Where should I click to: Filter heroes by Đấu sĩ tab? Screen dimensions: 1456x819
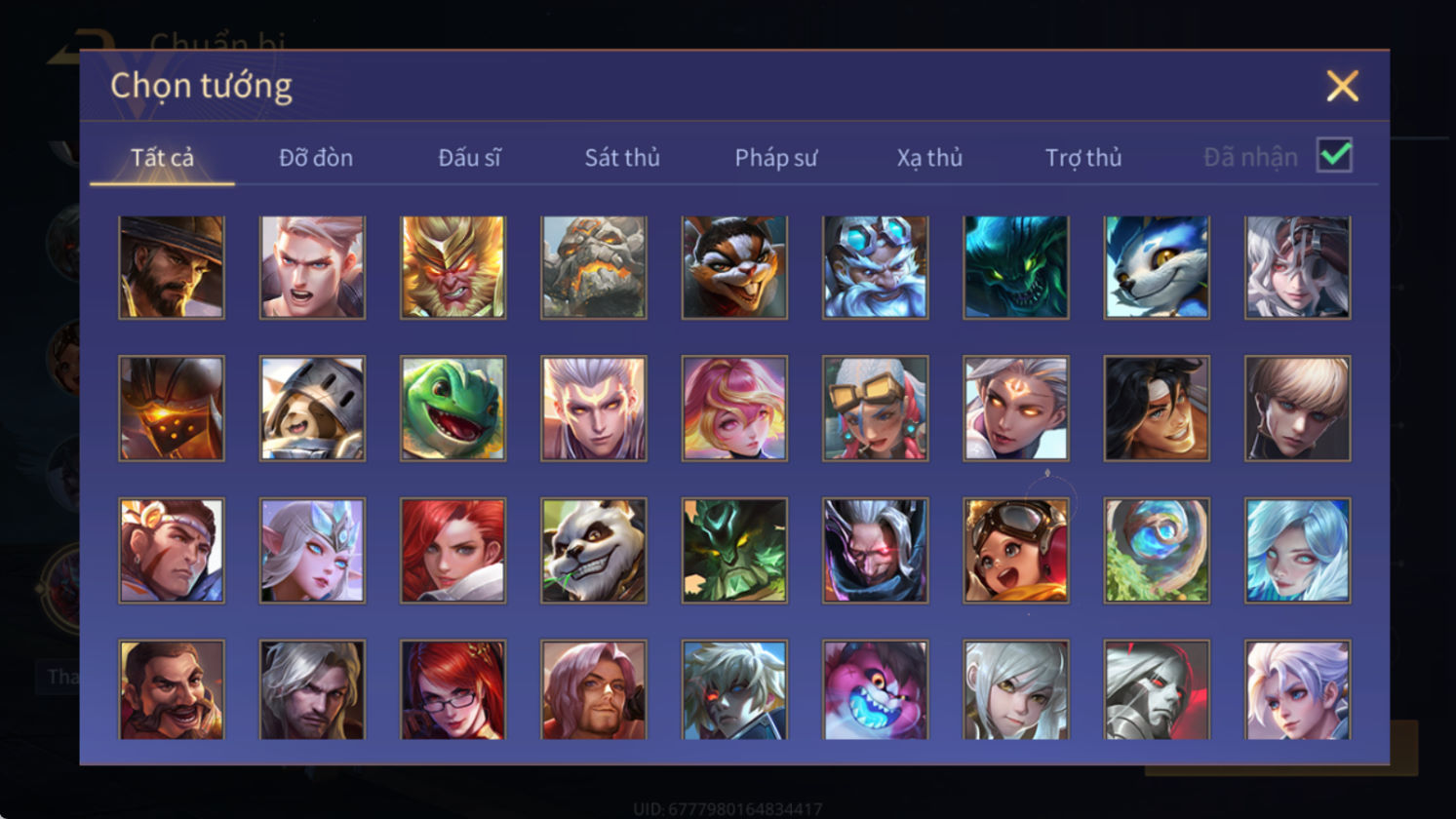[x=469, y=157]
